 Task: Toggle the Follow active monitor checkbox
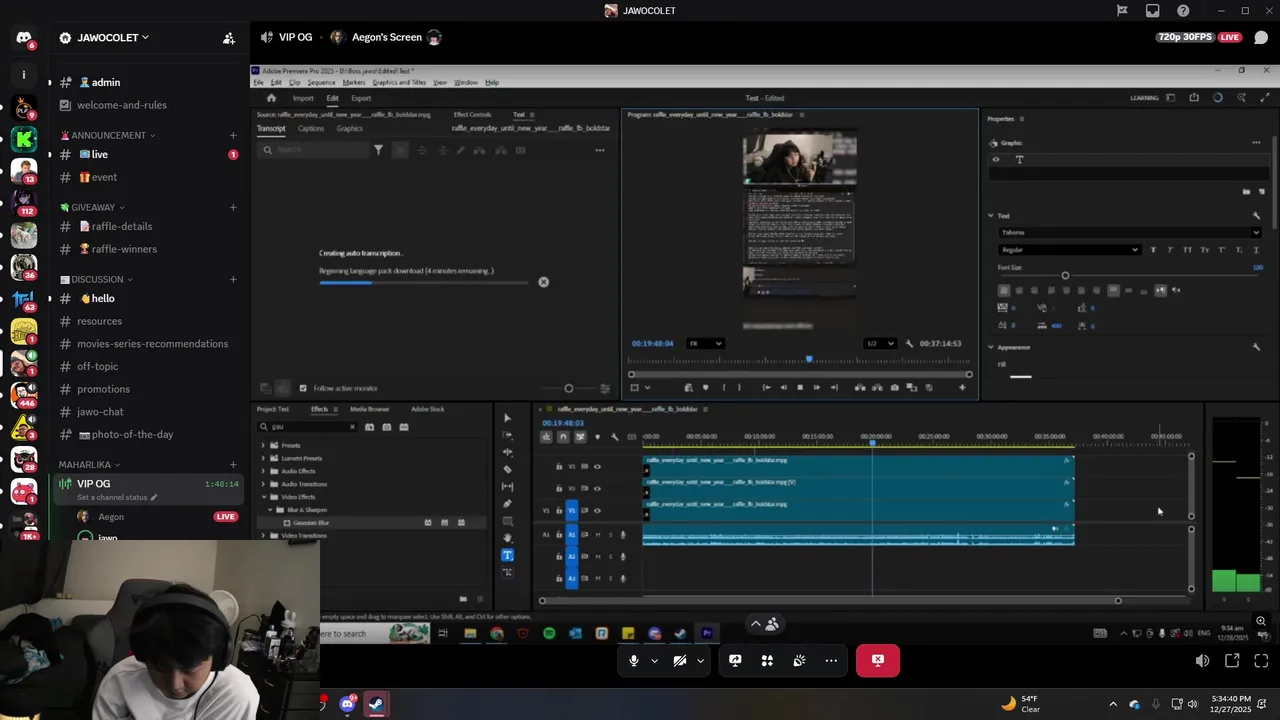[303, 388]
